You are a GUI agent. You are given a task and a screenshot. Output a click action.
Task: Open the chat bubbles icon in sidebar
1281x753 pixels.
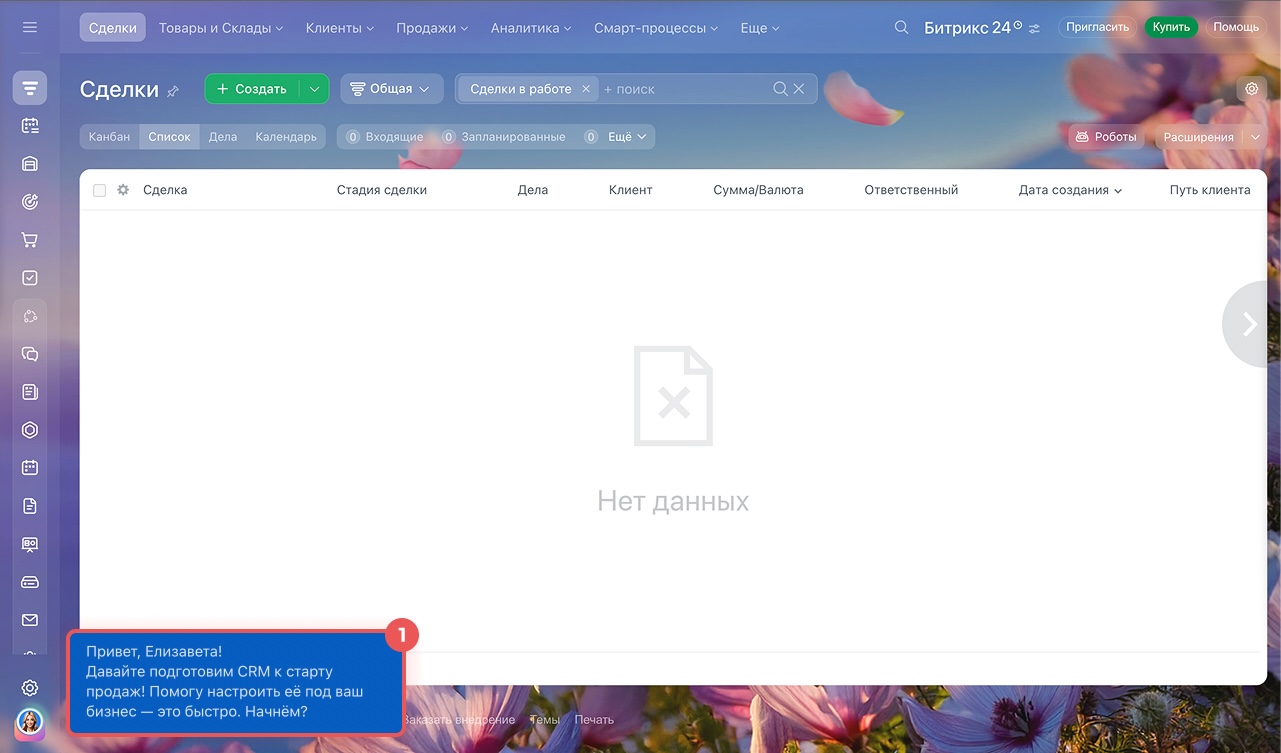(x=30, y=354)
